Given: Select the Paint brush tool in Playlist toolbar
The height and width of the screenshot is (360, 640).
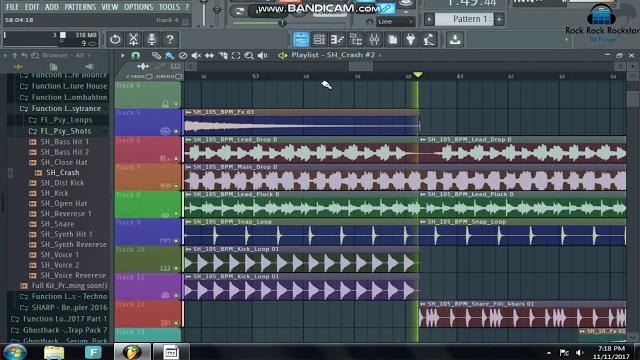Looking at the screenshot, I should click(x=169, y=56).
